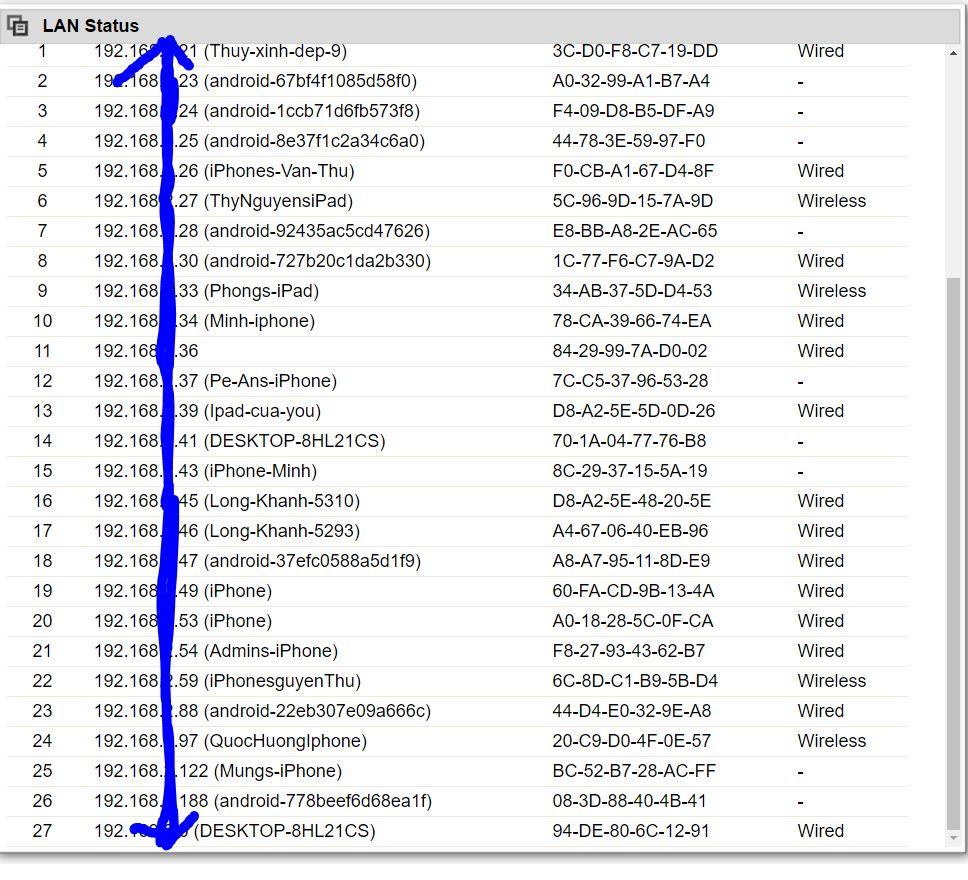Screen dimensions: 968x880
Task: Click row number 27 in the list
Action: [42, 831]
